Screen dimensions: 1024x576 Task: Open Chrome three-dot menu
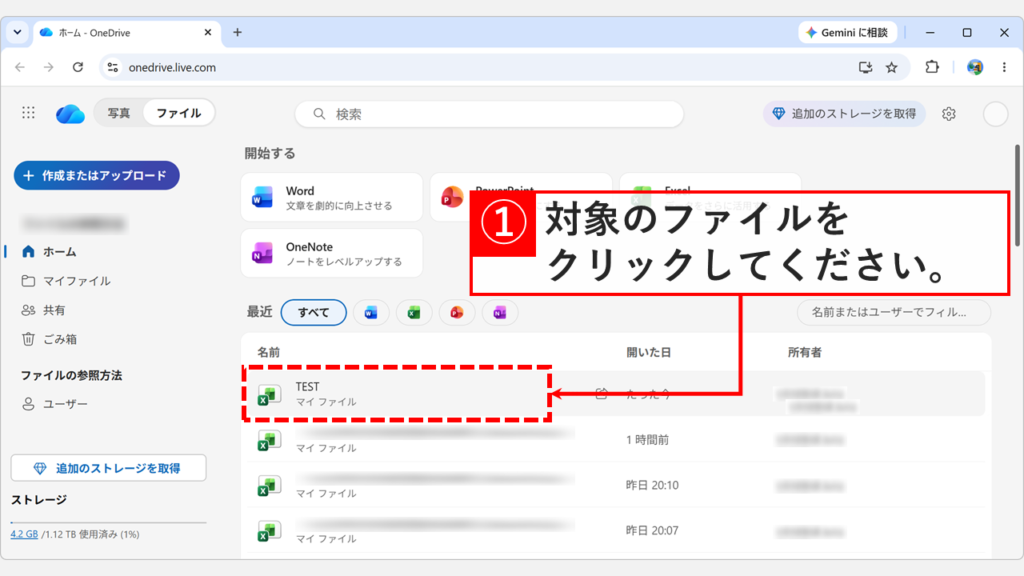pos(1004,67)
